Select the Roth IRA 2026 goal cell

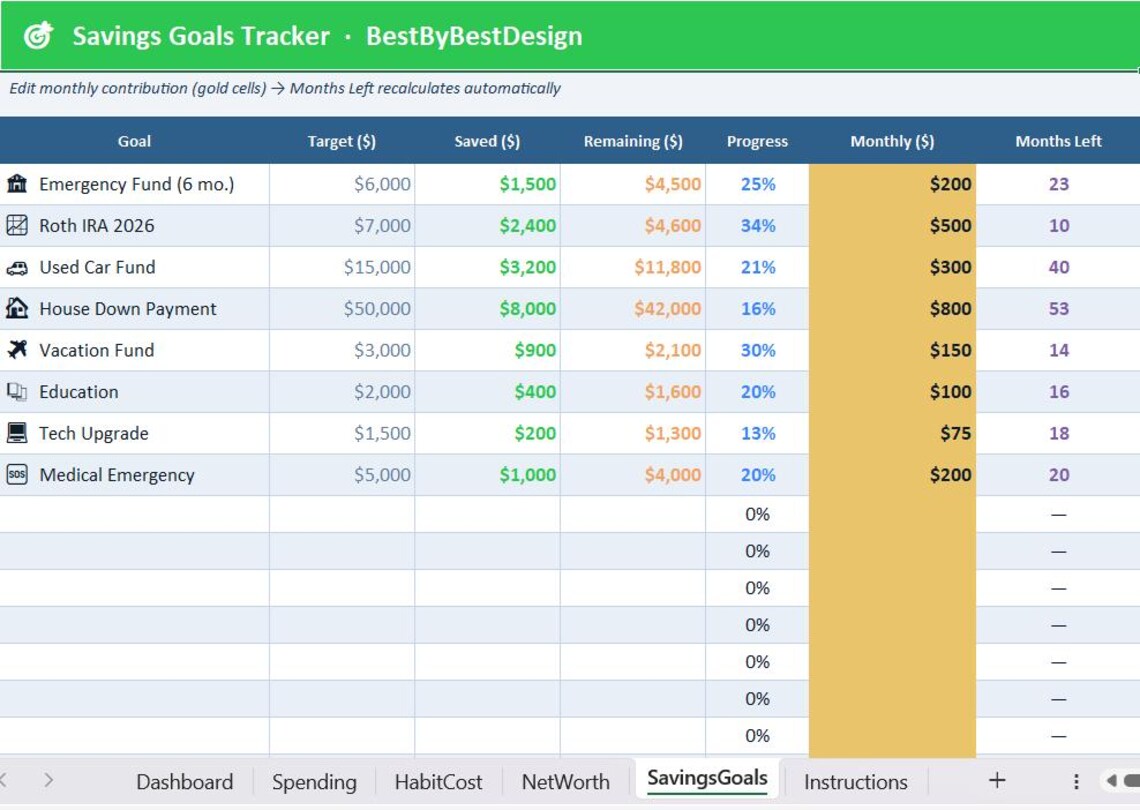click(x=135, y=225)
